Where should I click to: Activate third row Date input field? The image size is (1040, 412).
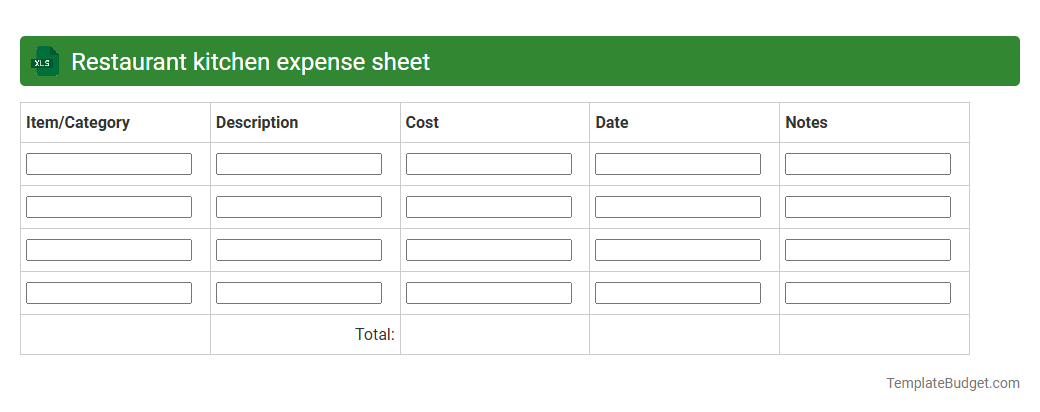click(x=678, y=250)
